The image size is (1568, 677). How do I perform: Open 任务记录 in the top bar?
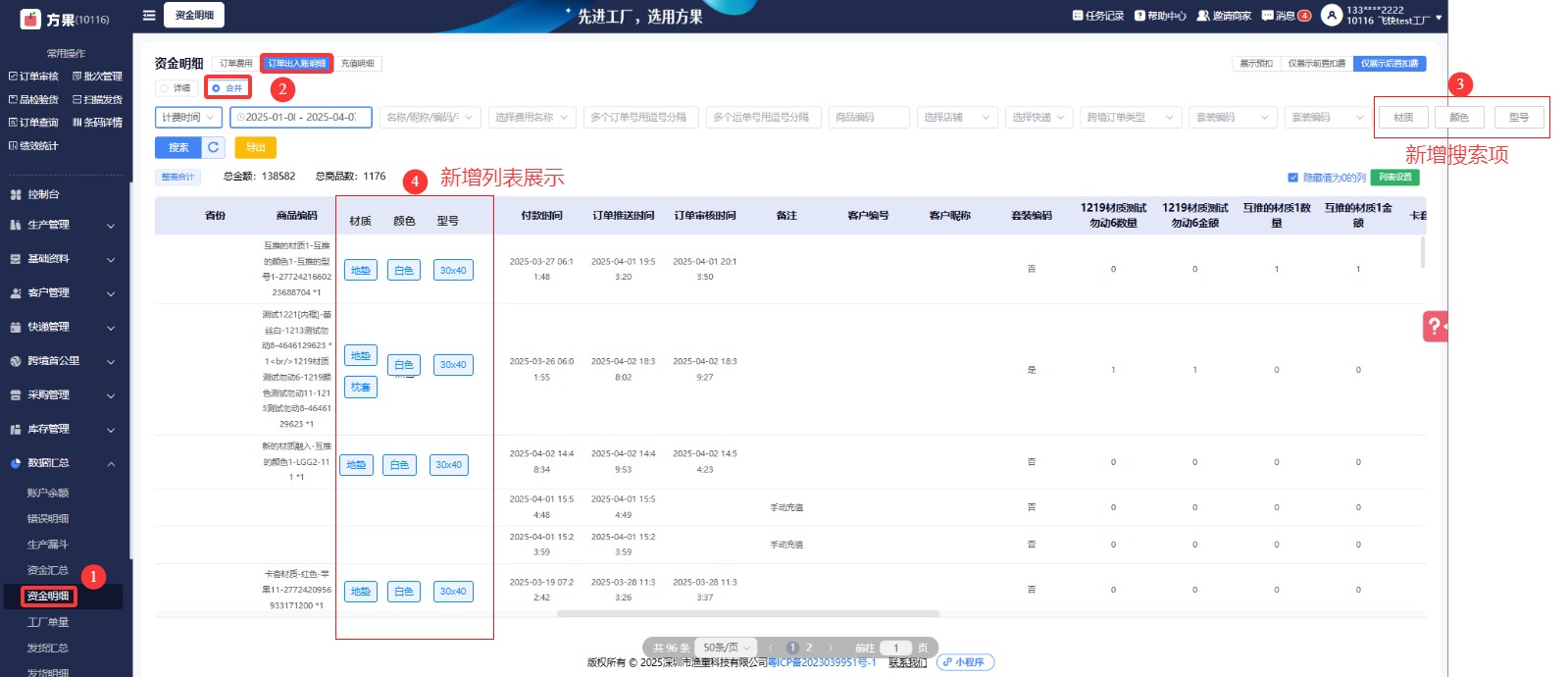(1098, 16)
